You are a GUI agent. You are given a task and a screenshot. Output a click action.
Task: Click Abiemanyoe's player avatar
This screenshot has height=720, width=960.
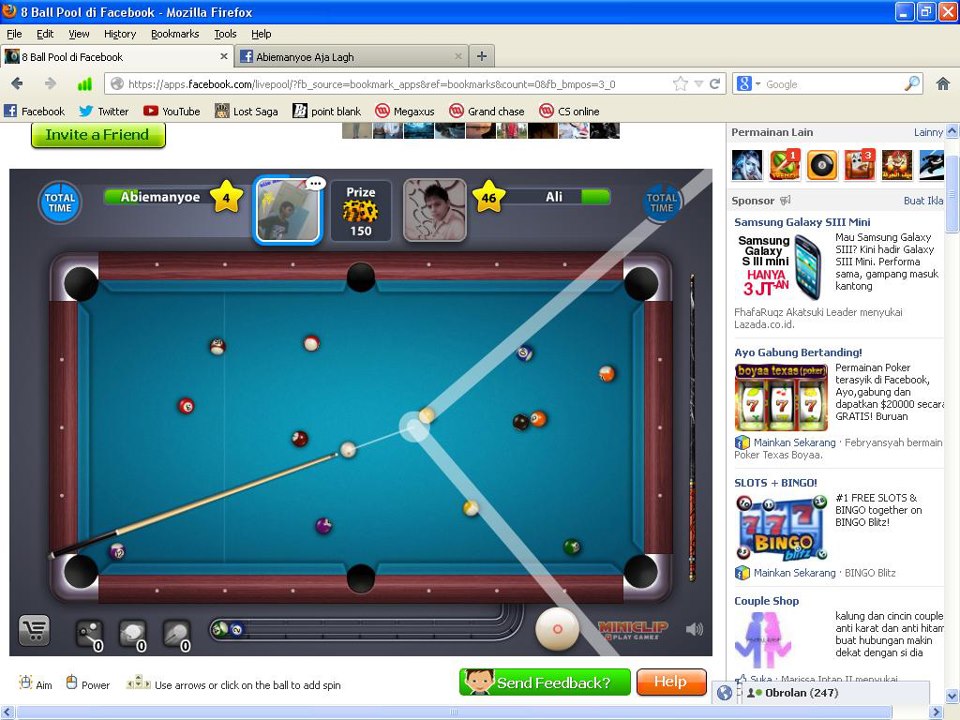[x=287, y=211]
